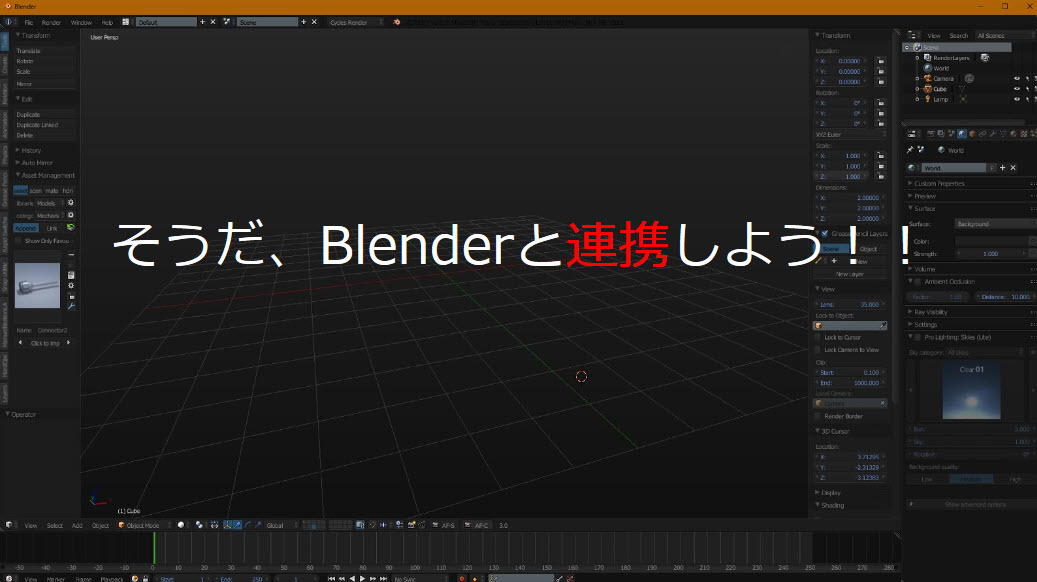Enable Lock to Cursor checkbox
This screenshot has width=1037, height=582.
point(818,337)
